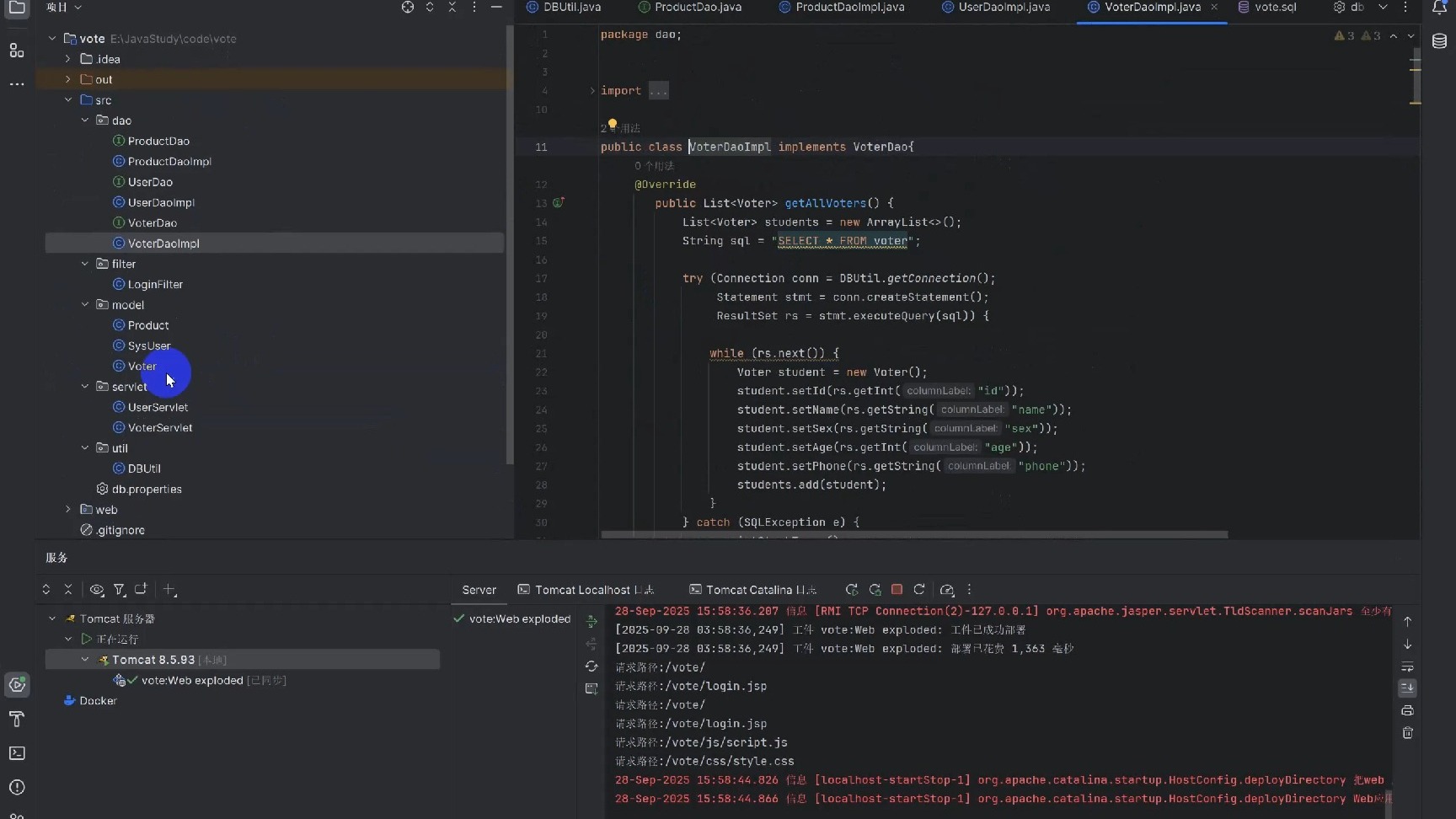Click Open in New Tab in Services toolbar
The height and width of the screenshot is (819, 1456).
click(x=141, y=590)
